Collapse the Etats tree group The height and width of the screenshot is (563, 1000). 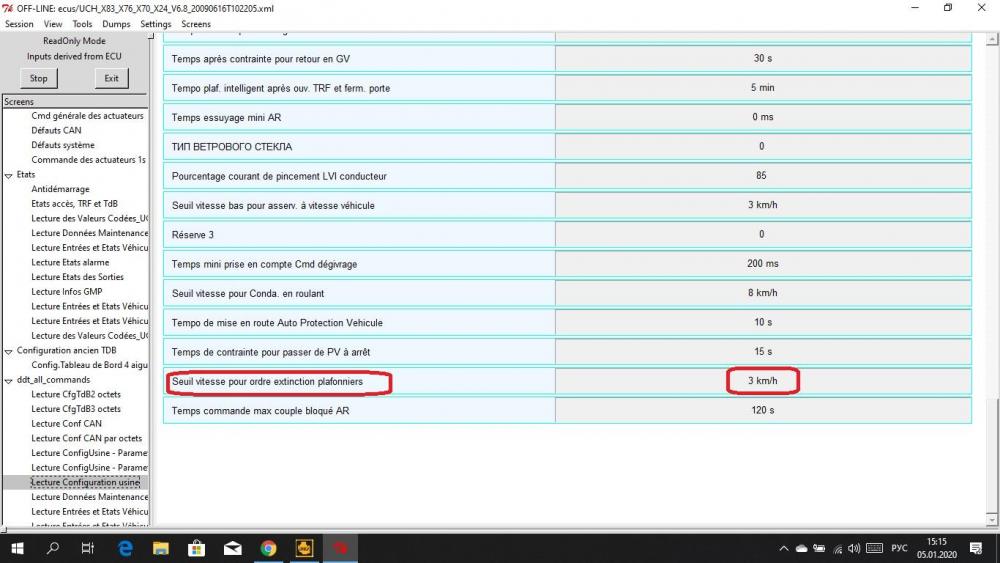(x=8, y=175)
